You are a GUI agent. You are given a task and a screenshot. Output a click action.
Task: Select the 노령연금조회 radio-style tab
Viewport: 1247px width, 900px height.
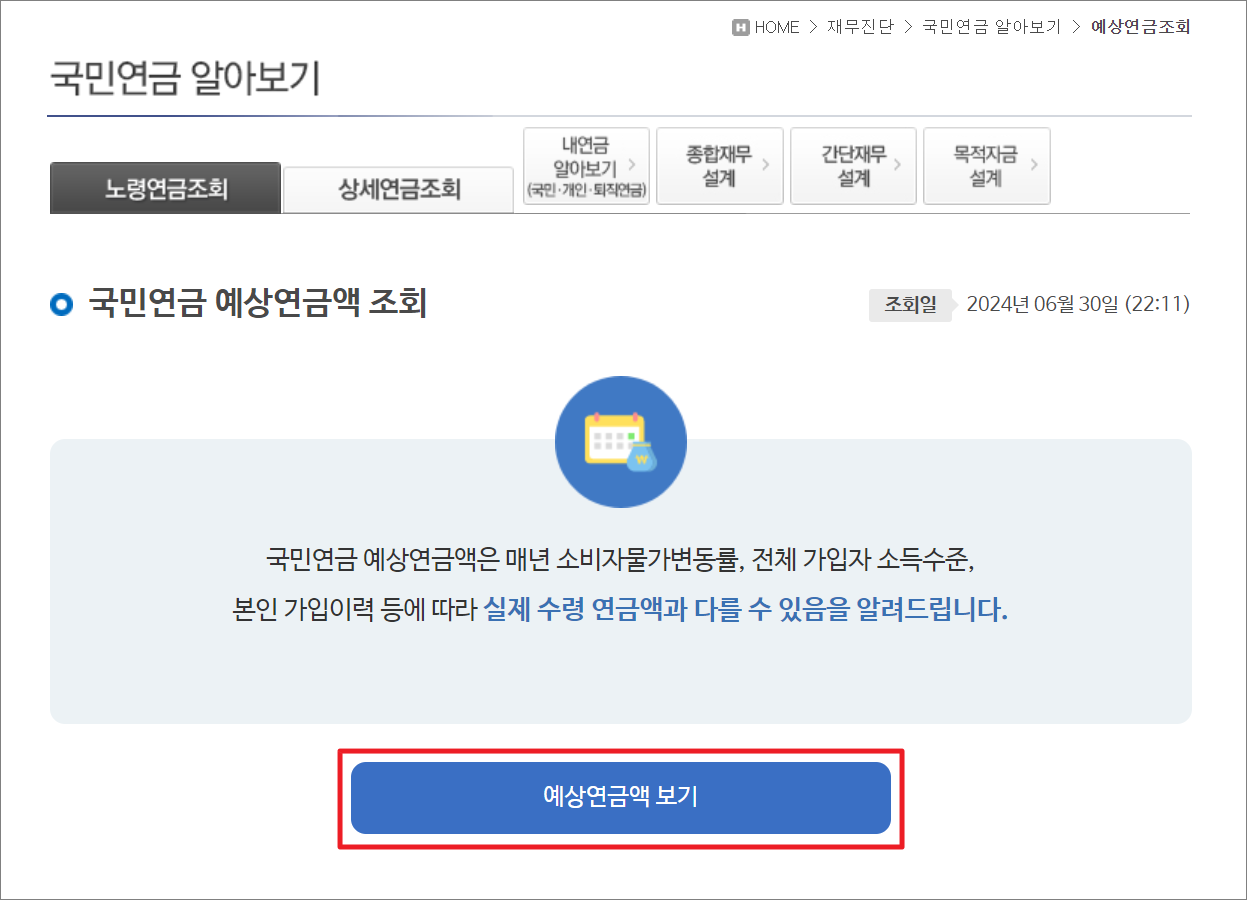pos(165,188)
